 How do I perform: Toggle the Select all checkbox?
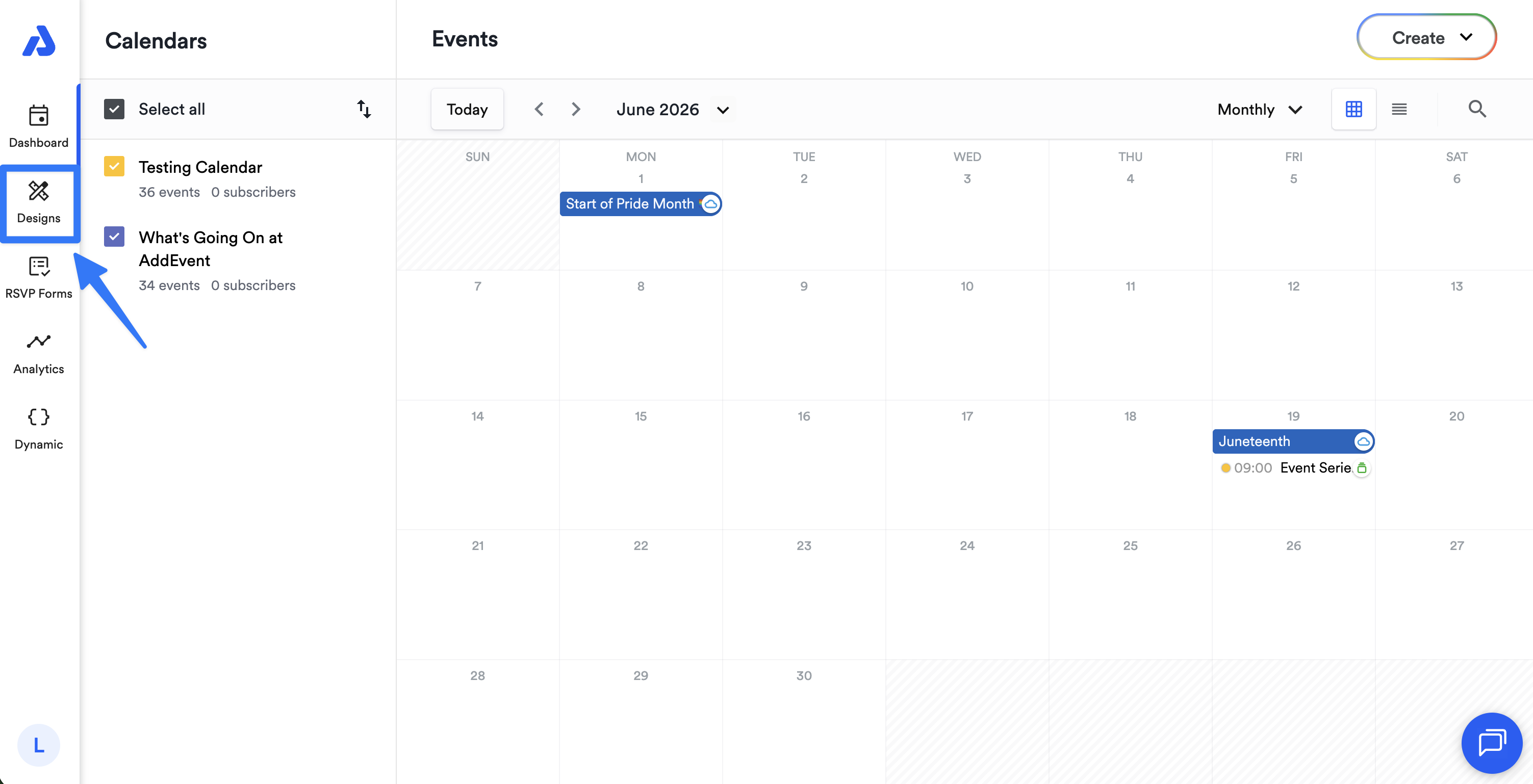114,109
